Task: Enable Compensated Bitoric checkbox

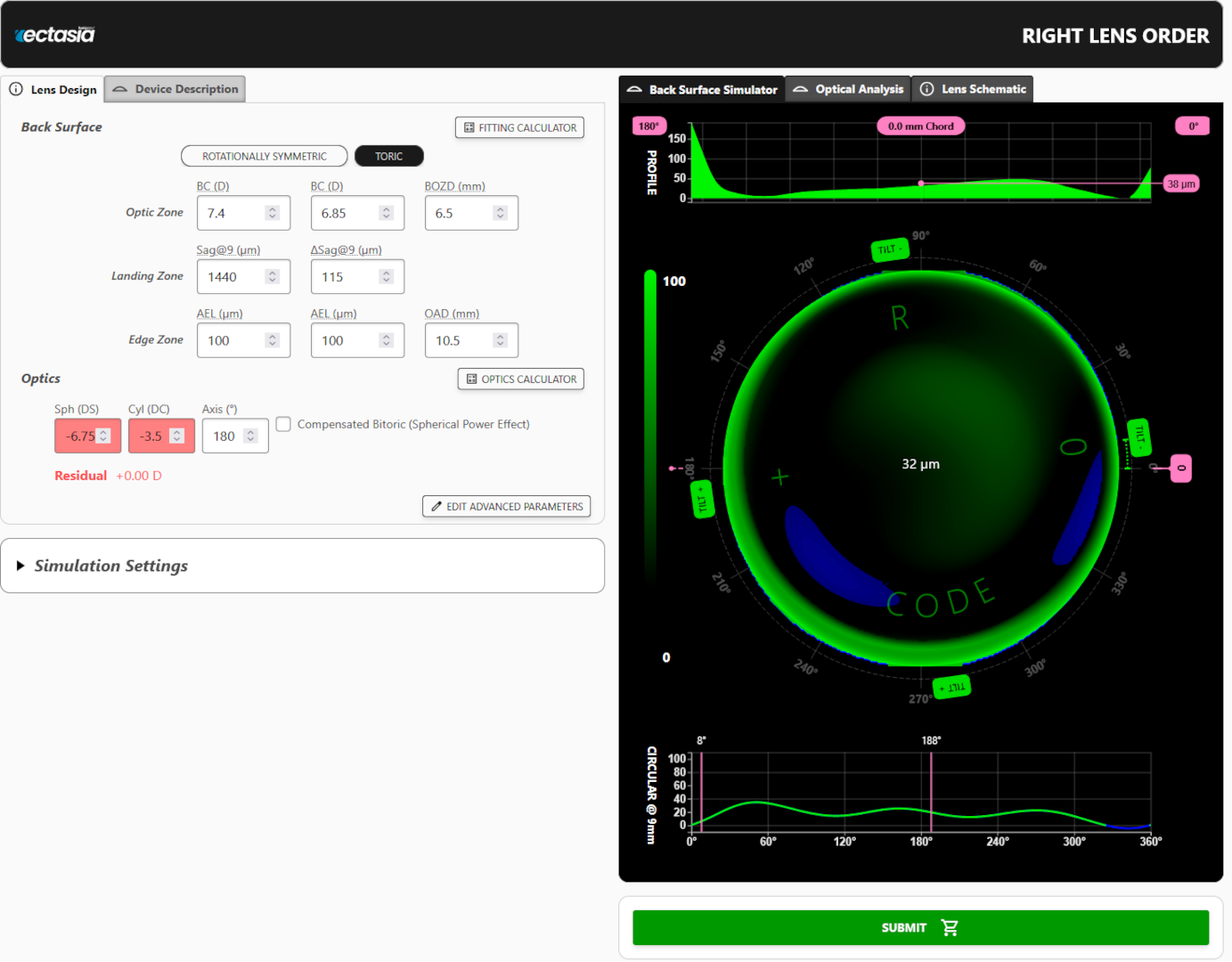Action: (x=283, y=424)
